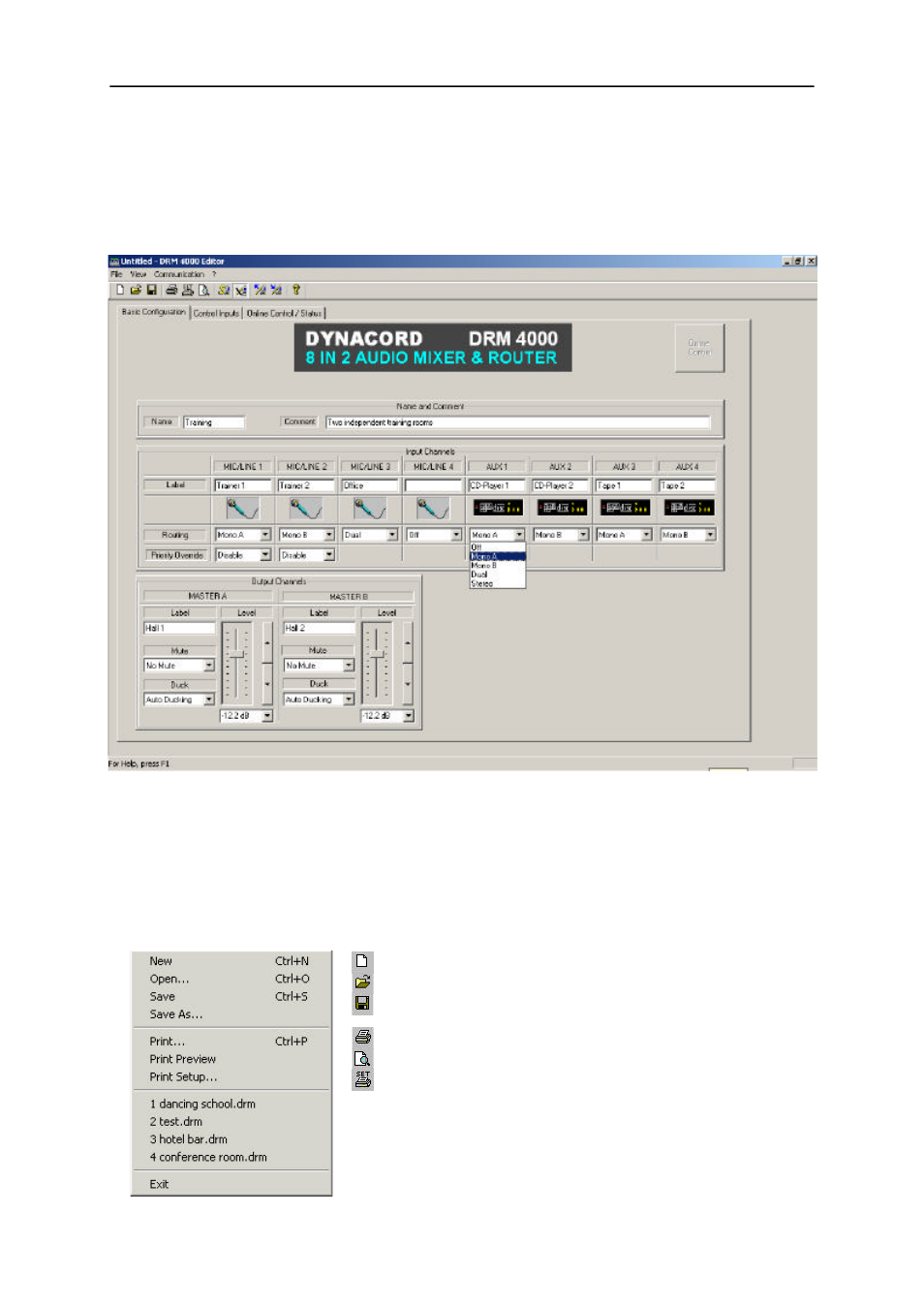Click the MIC/LINE 1 microphone icon
The image size is (924, 1308).
pyautogui.click(x=242, y=508)
